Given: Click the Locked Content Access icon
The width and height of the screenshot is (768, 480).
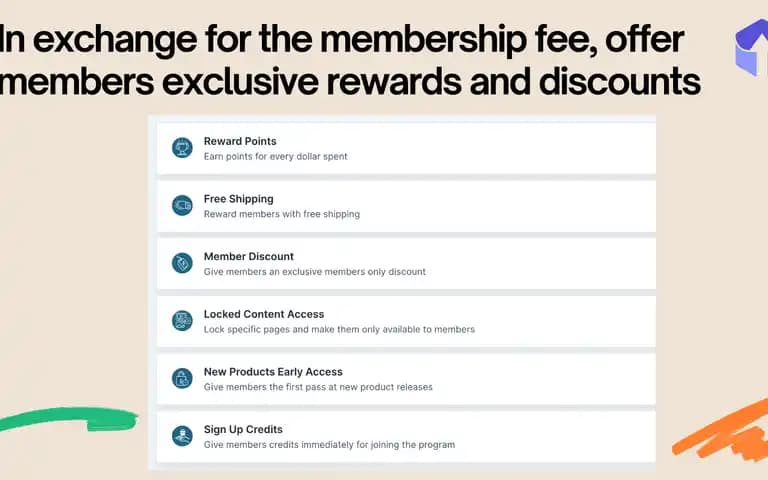Looking at the screenshot, I should click(182, 321).
